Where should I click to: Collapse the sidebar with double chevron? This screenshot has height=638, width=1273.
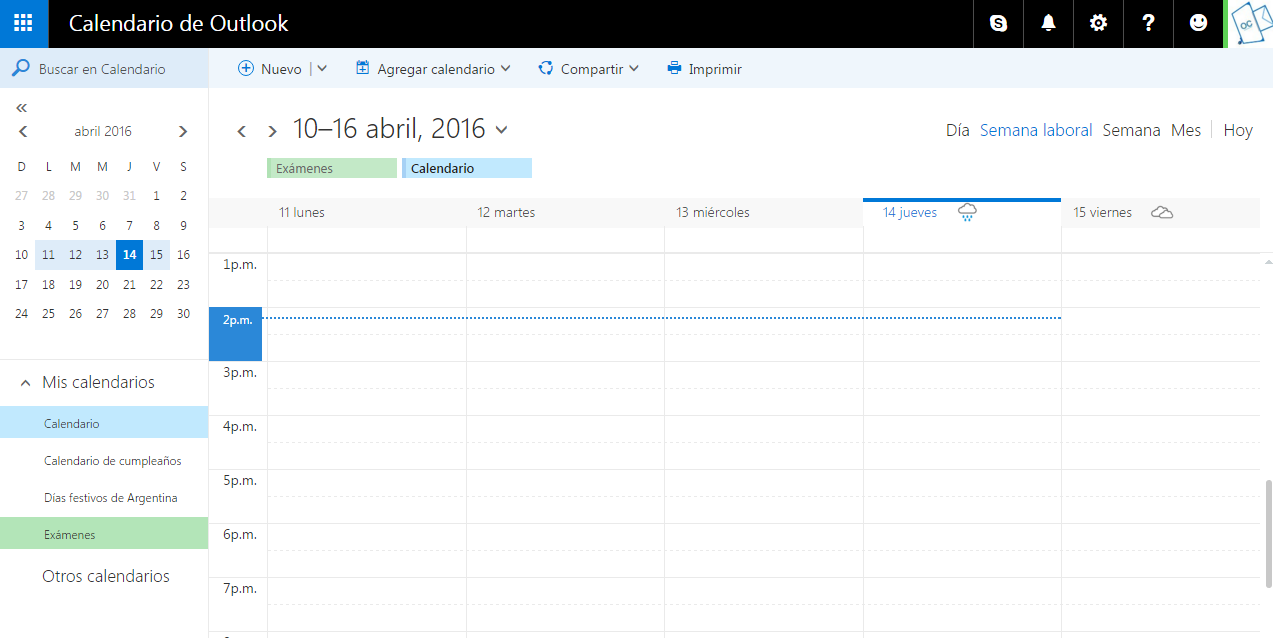pyautogui.click(x=22, y=107)
